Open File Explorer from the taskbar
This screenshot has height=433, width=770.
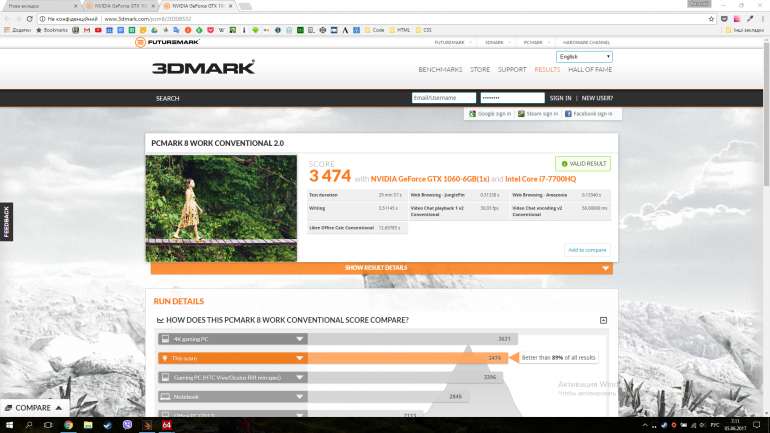[88, 425]
